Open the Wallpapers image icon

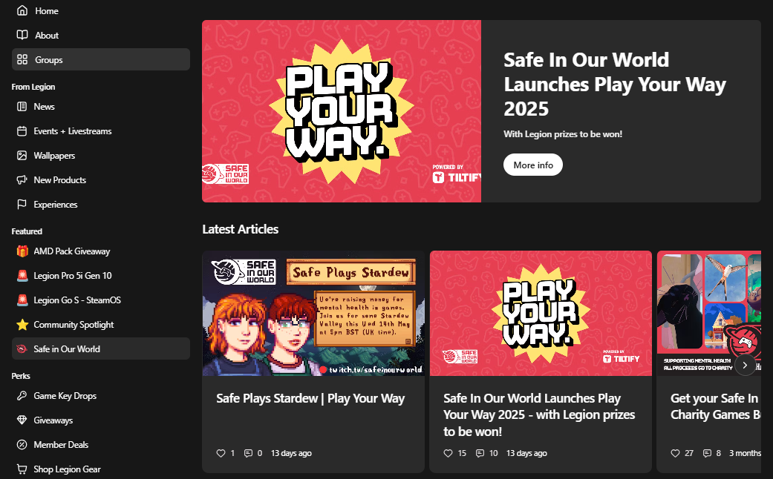click(22, 155)
